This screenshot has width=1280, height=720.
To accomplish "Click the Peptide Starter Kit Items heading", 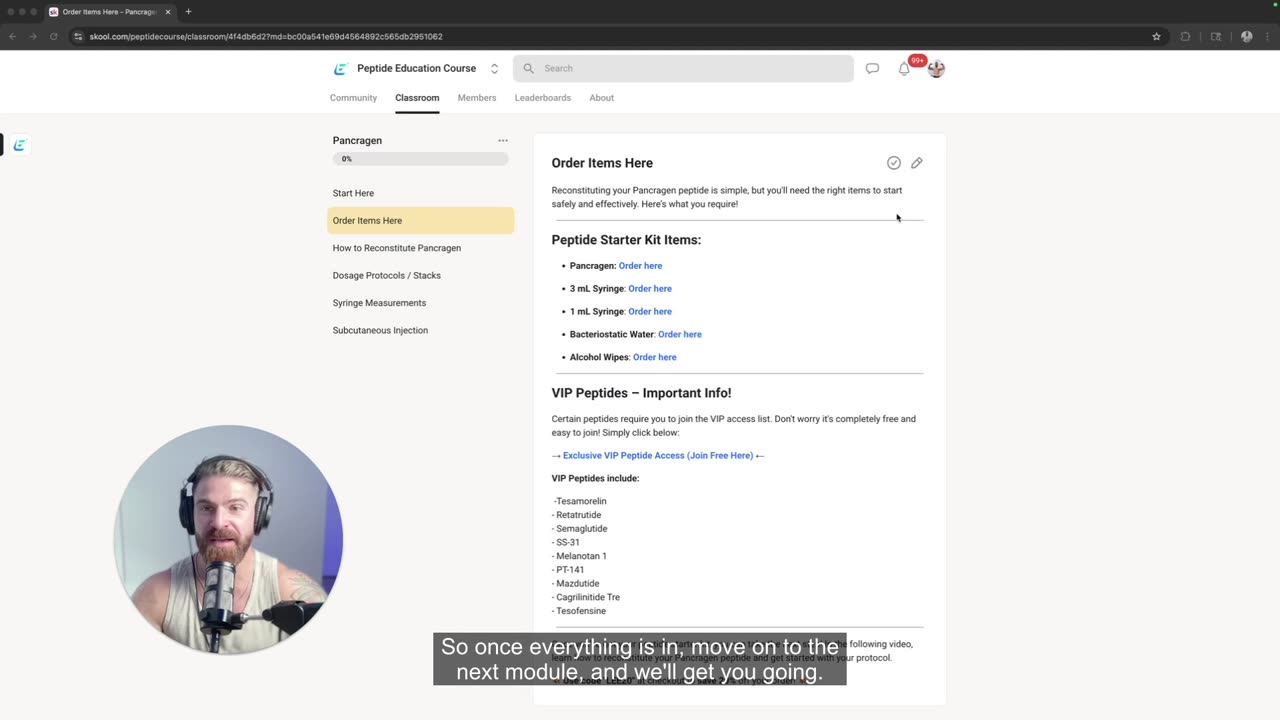I will pos(626,240).
